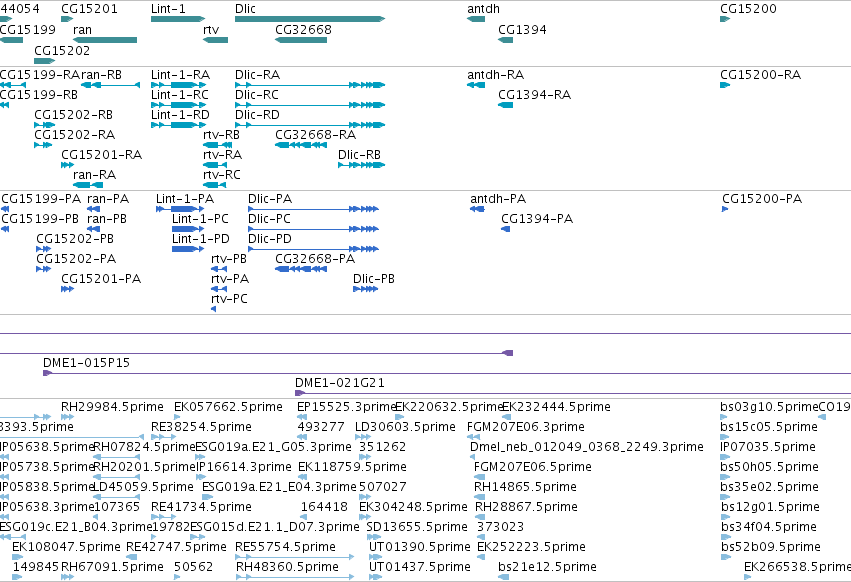Click EST FGM207E06.3prime

473,437
